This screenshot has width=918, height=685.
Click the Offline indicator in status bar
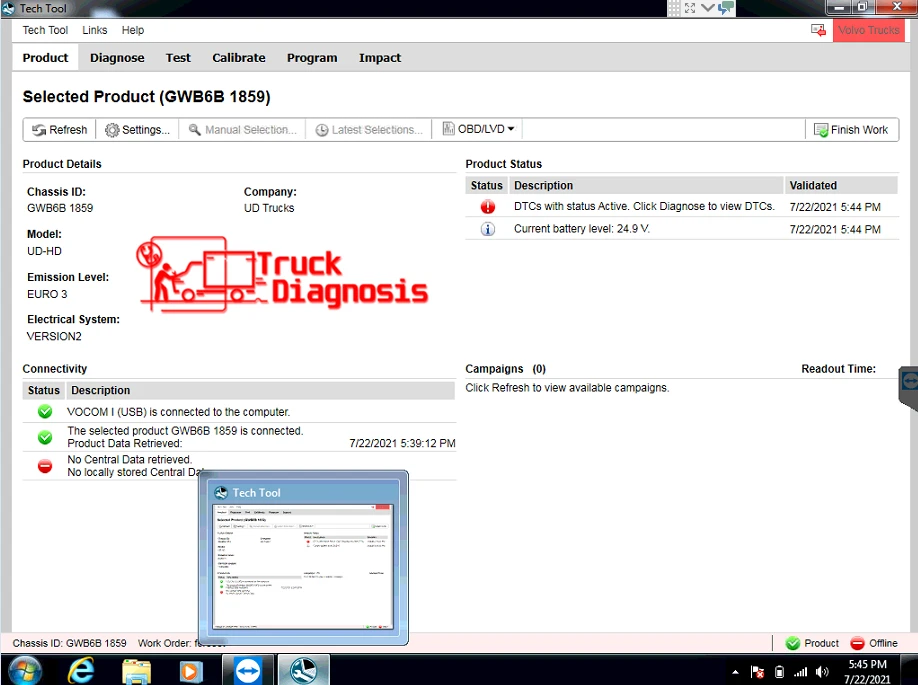click(x=874, y=643)
